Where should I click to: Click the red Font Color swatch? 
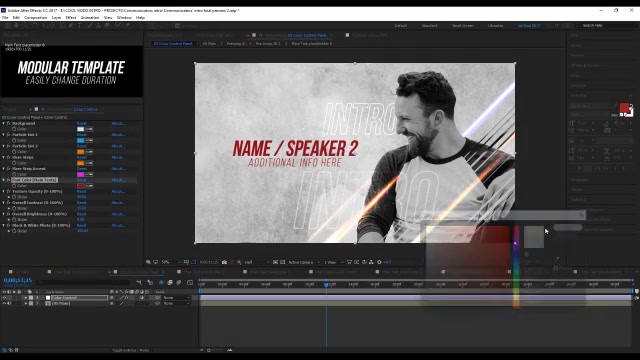[81, 186]
